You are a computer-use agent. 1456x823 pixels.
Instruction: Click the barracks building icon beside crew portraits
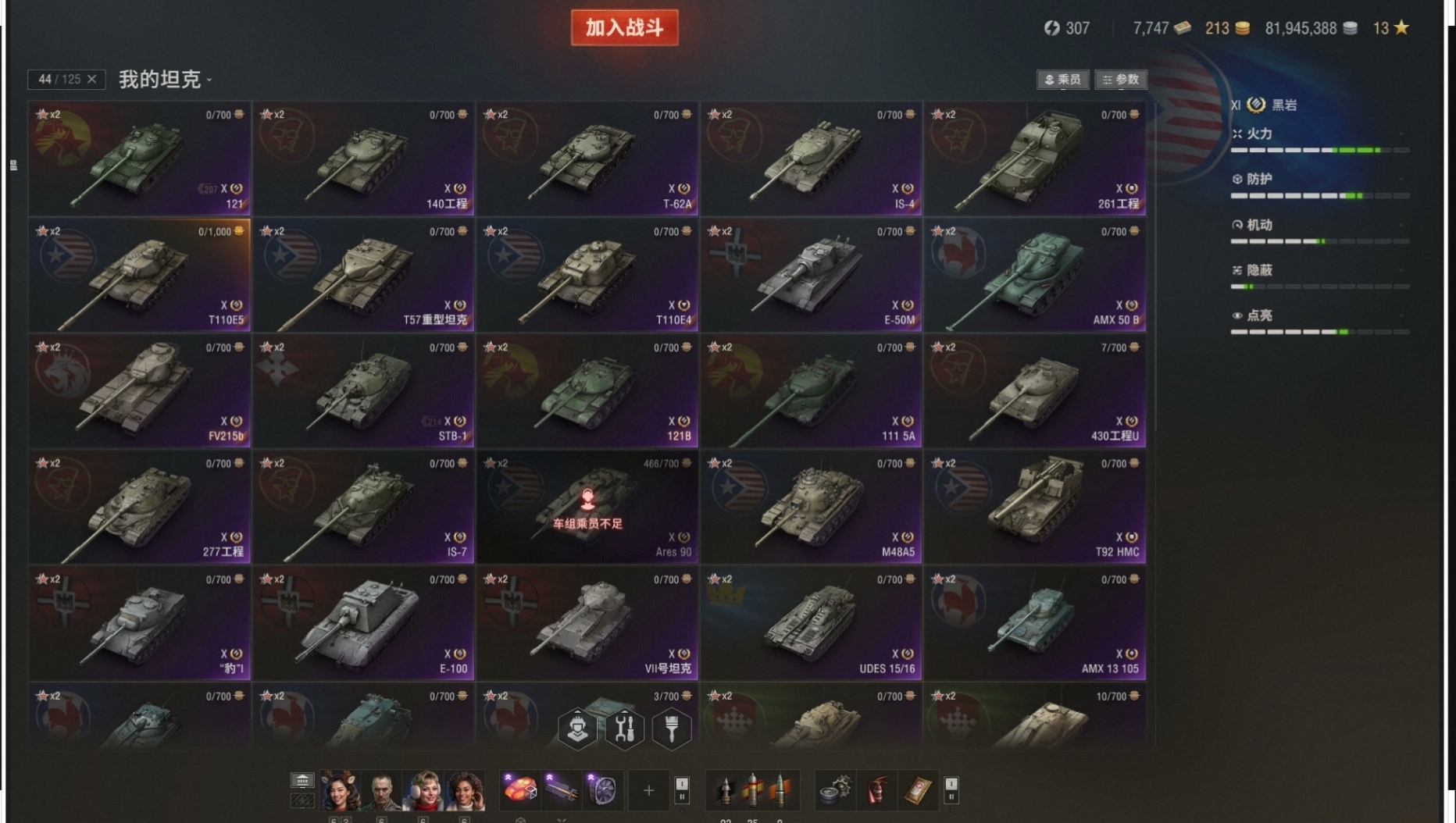[302, 780]
